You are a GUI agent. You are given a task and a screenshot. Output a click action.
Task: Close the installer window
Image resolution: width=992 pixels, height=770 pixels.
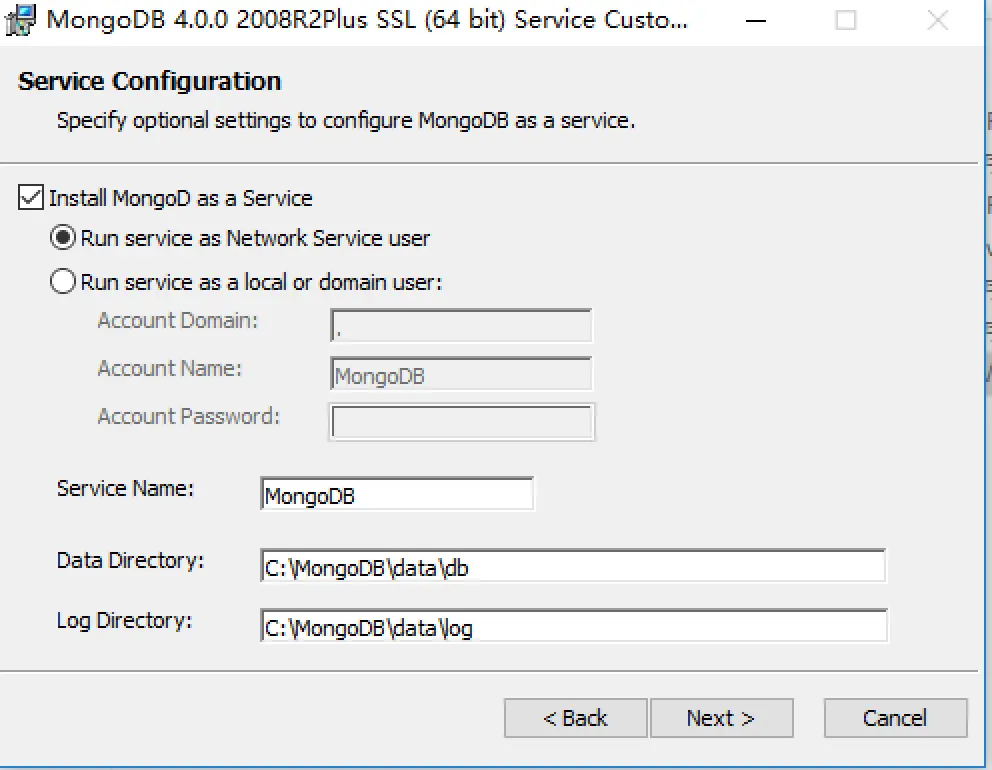pos(938,21)
